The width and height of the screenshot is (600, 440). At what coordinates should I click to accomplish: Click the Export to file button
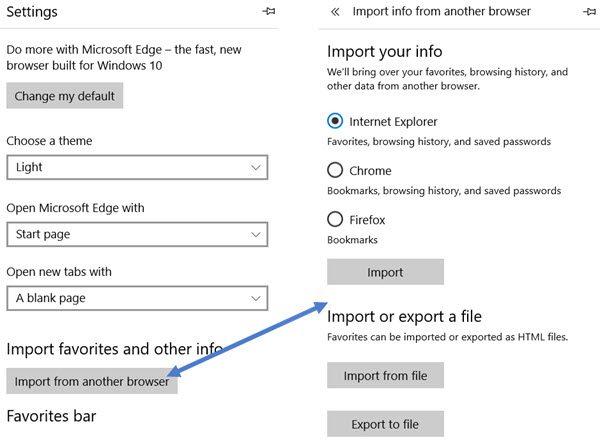[x=385, y=424]
